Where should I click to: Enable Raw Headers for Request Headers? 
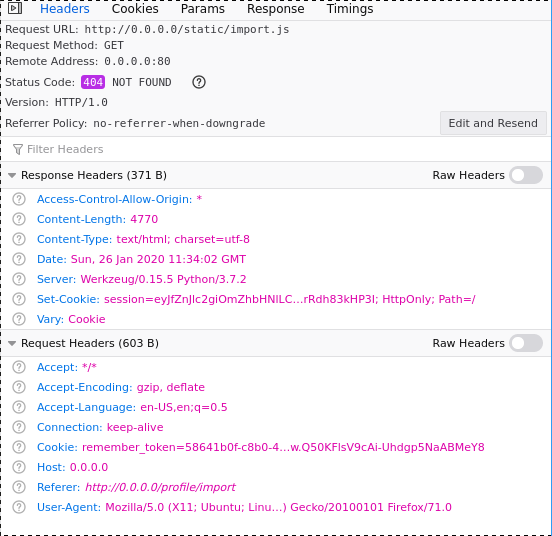coord(526,343)
